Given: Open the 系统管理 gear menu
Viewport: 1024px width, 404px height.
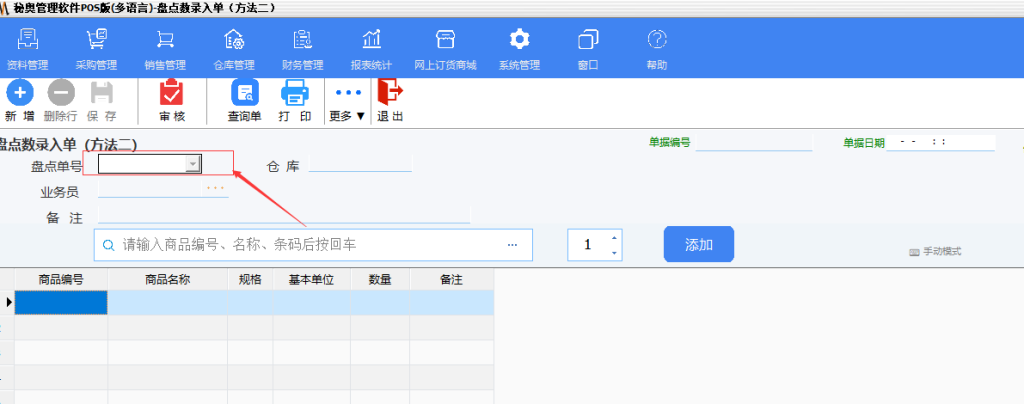Looking at the screenshot, I should tap(519, 40).
